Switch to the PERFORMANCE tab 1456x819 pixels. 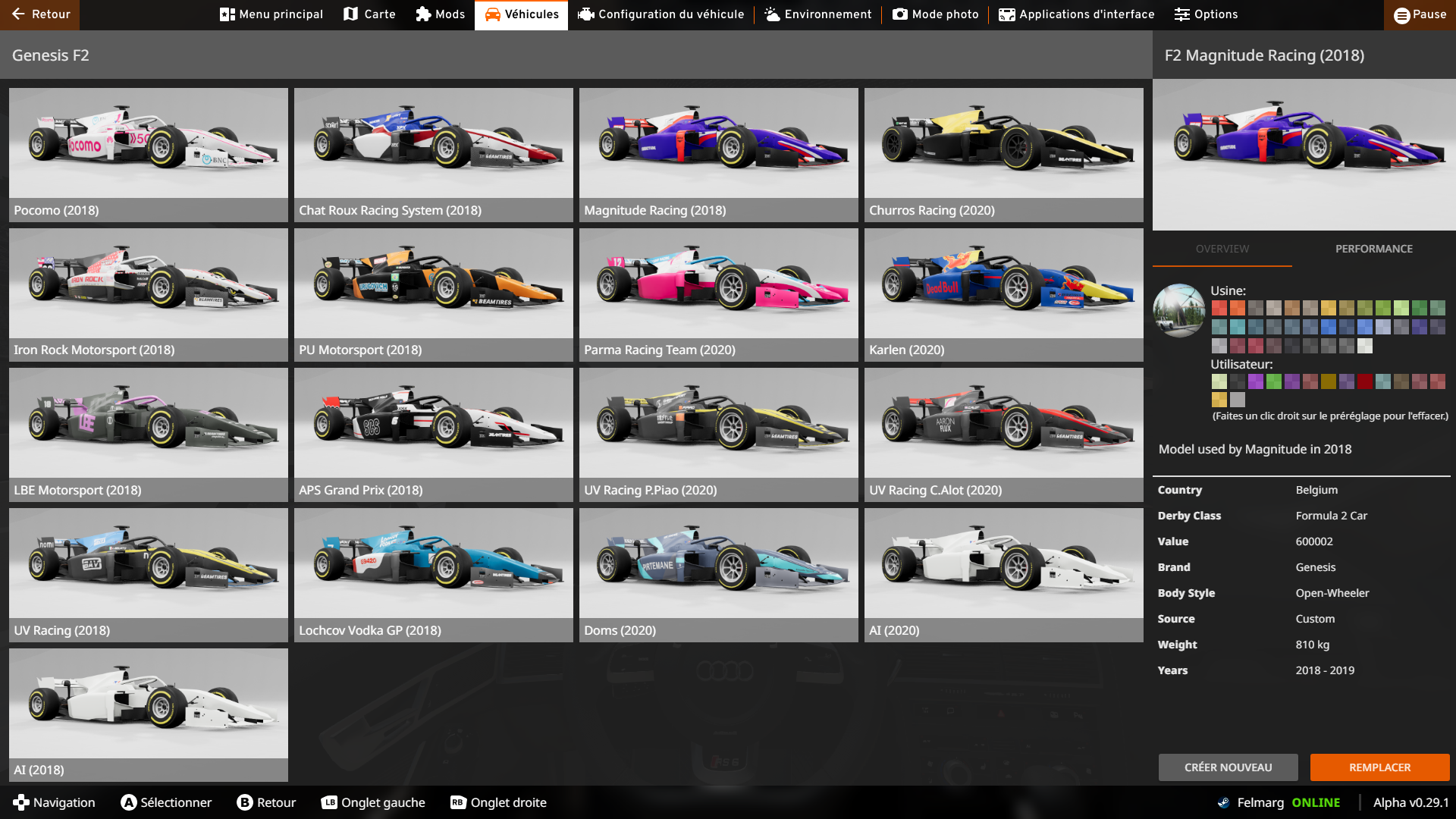coord(1373,249)
